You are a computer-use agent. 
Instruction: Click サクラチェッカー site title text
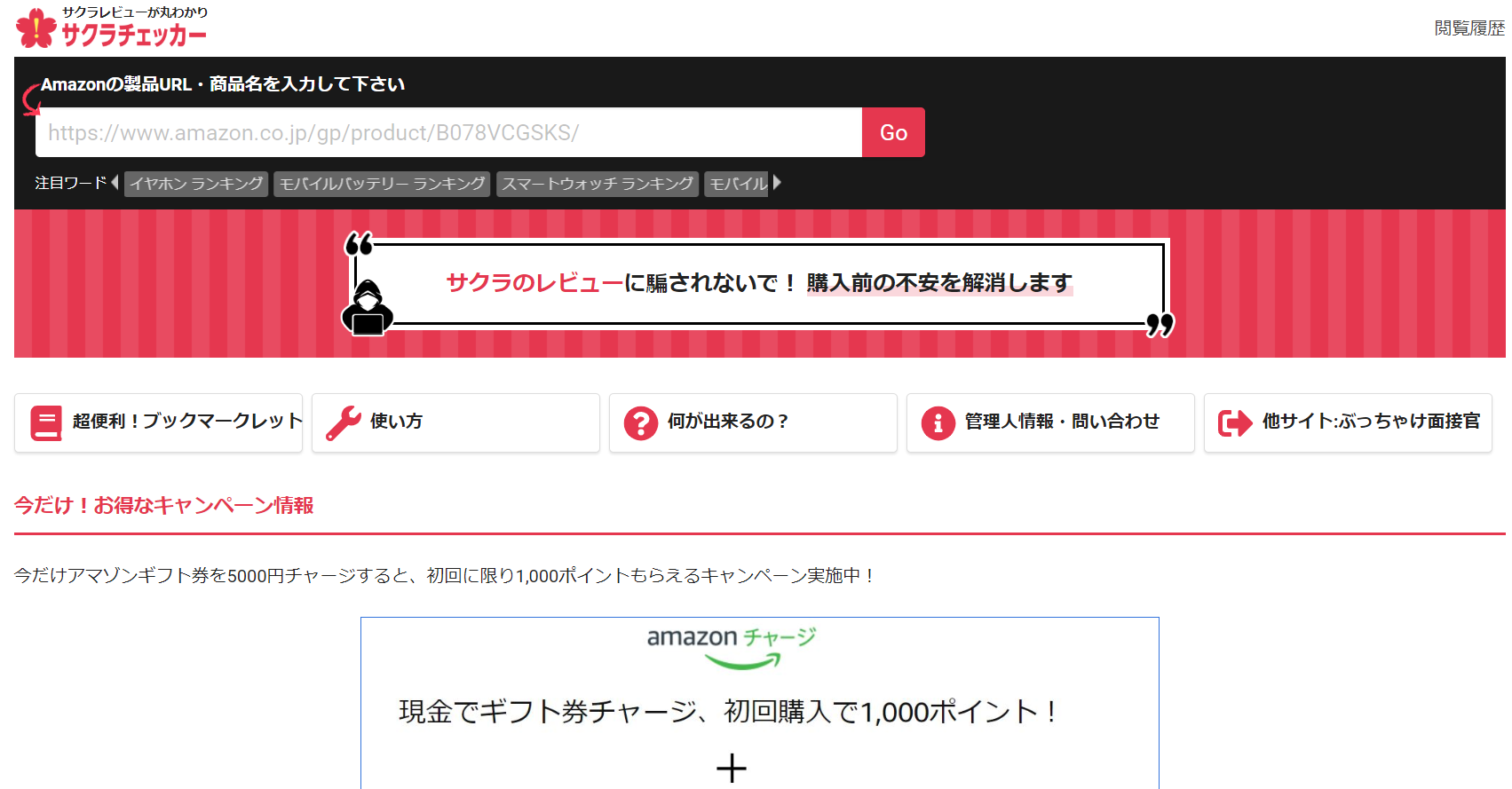[x=133, y=35]
